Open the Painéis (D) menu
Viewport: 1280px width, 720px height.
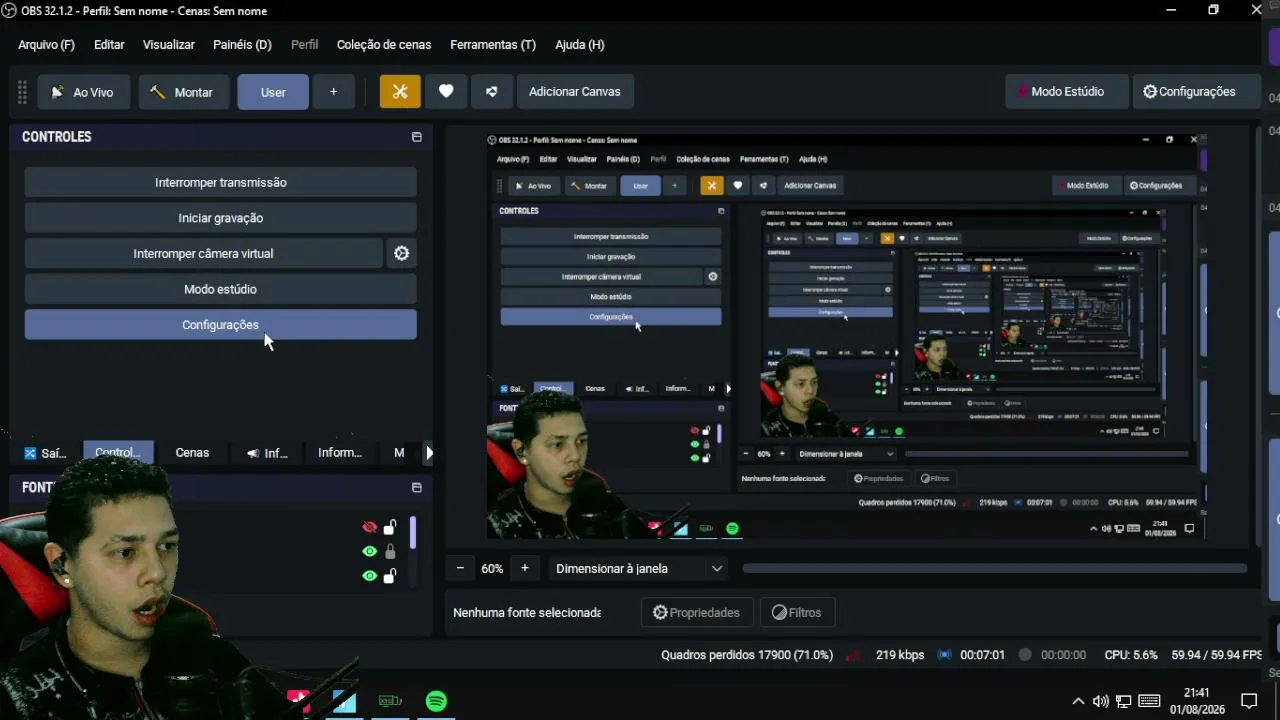click(242, 45)
